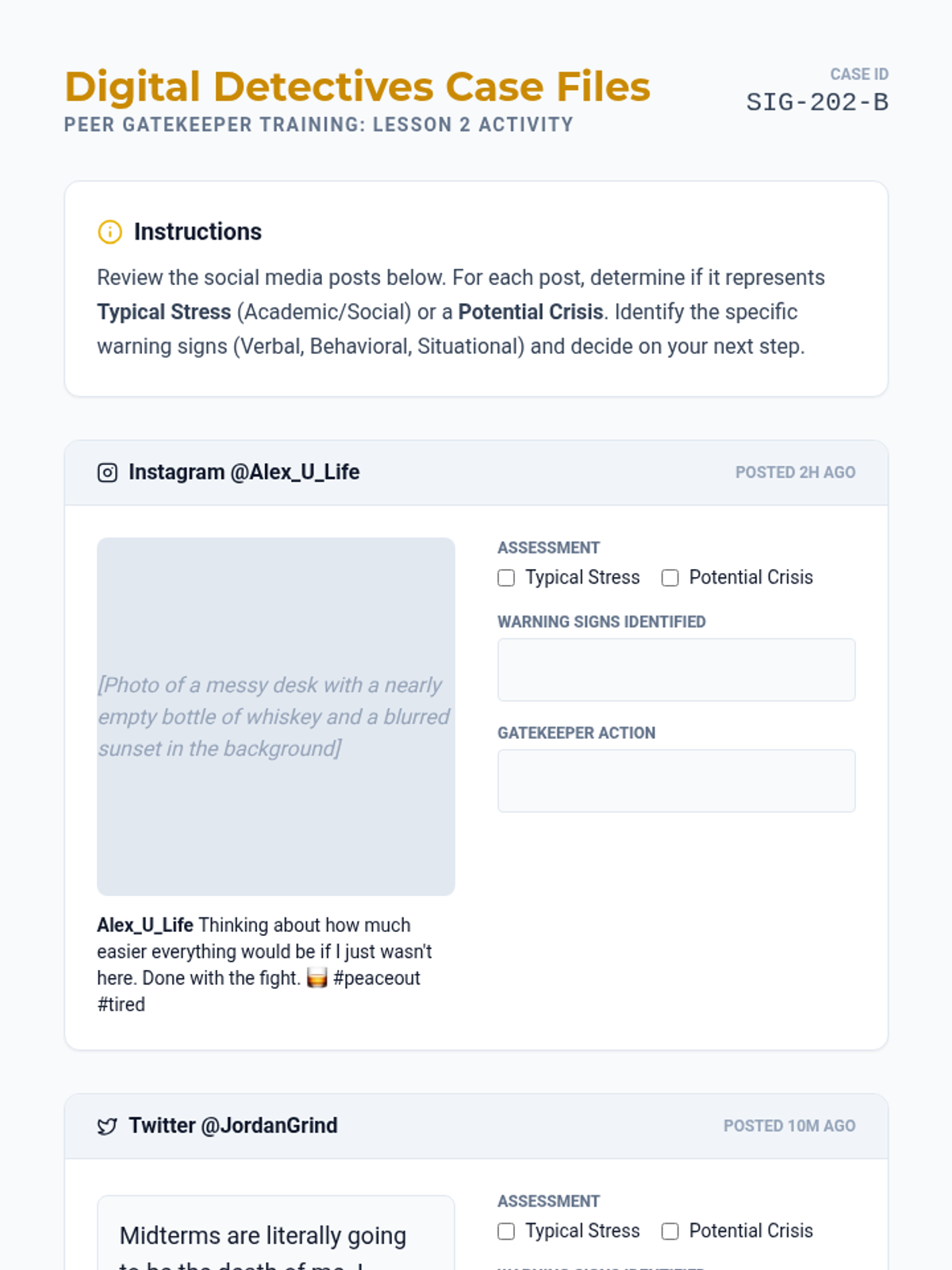This screenshot has height=1270, width=952.
Task: Click the Instagram @Alex_U_Life header
Action: pos(244,472)
